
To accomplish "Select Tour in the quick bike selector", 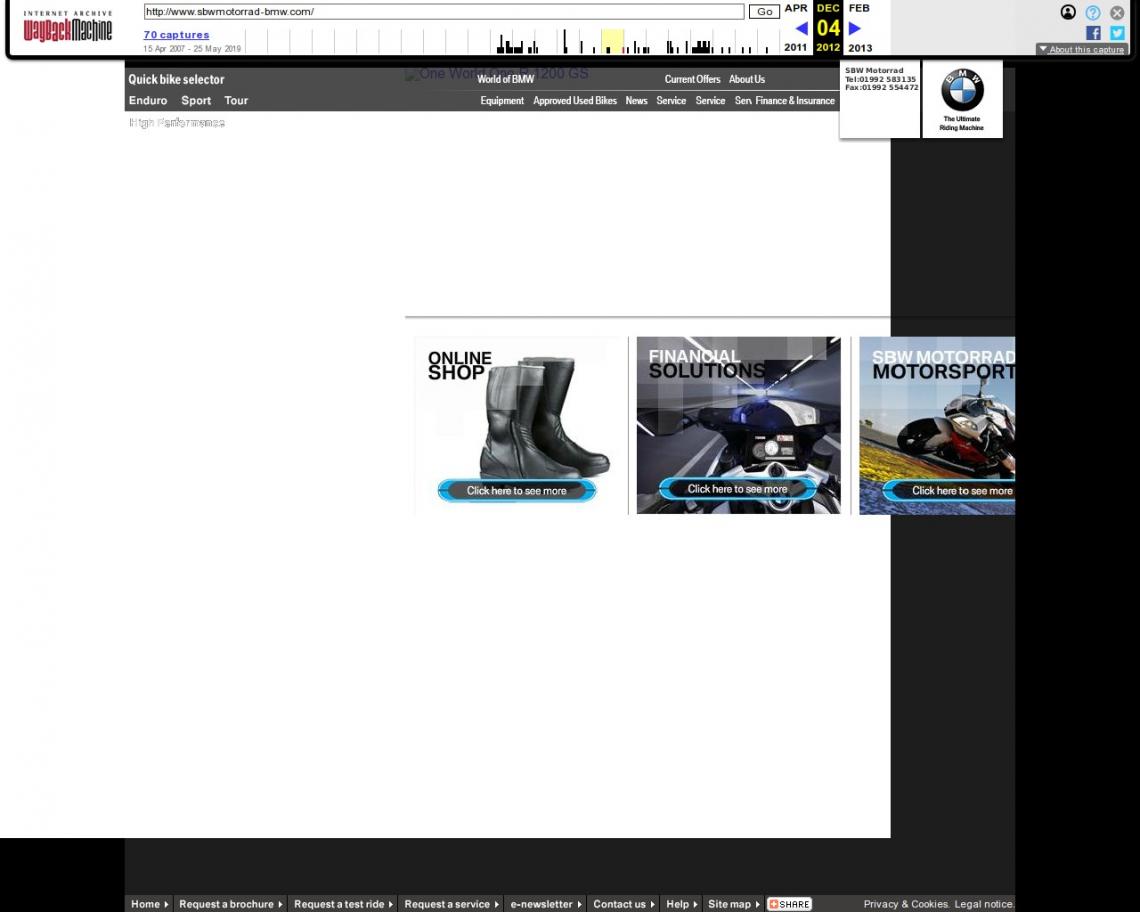I will 236,100.
